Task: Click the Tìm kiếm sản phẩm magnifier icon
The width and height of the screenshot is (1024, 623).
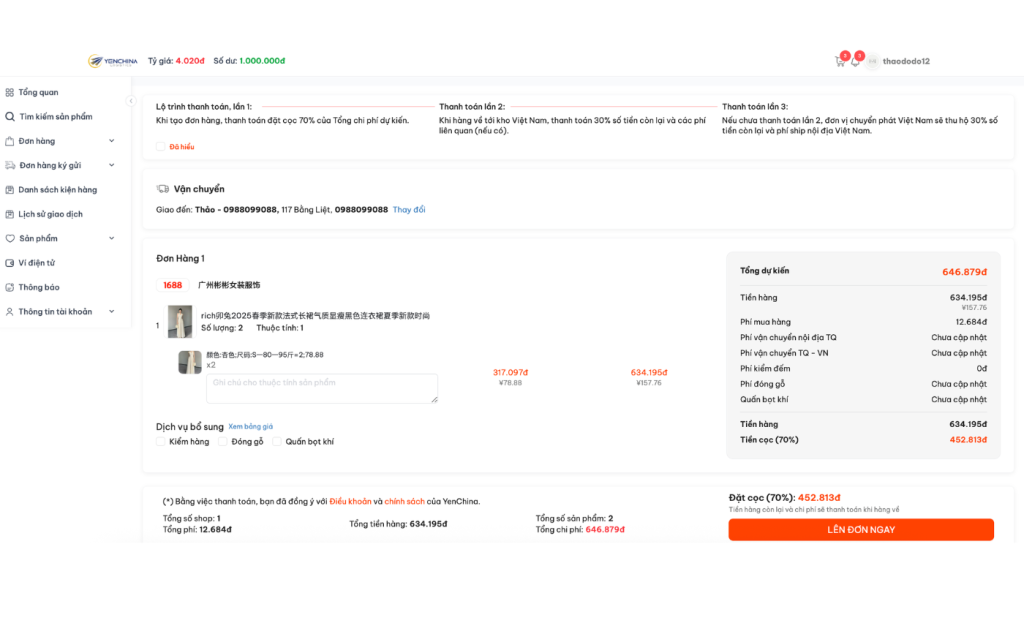Action: point(10,116)
